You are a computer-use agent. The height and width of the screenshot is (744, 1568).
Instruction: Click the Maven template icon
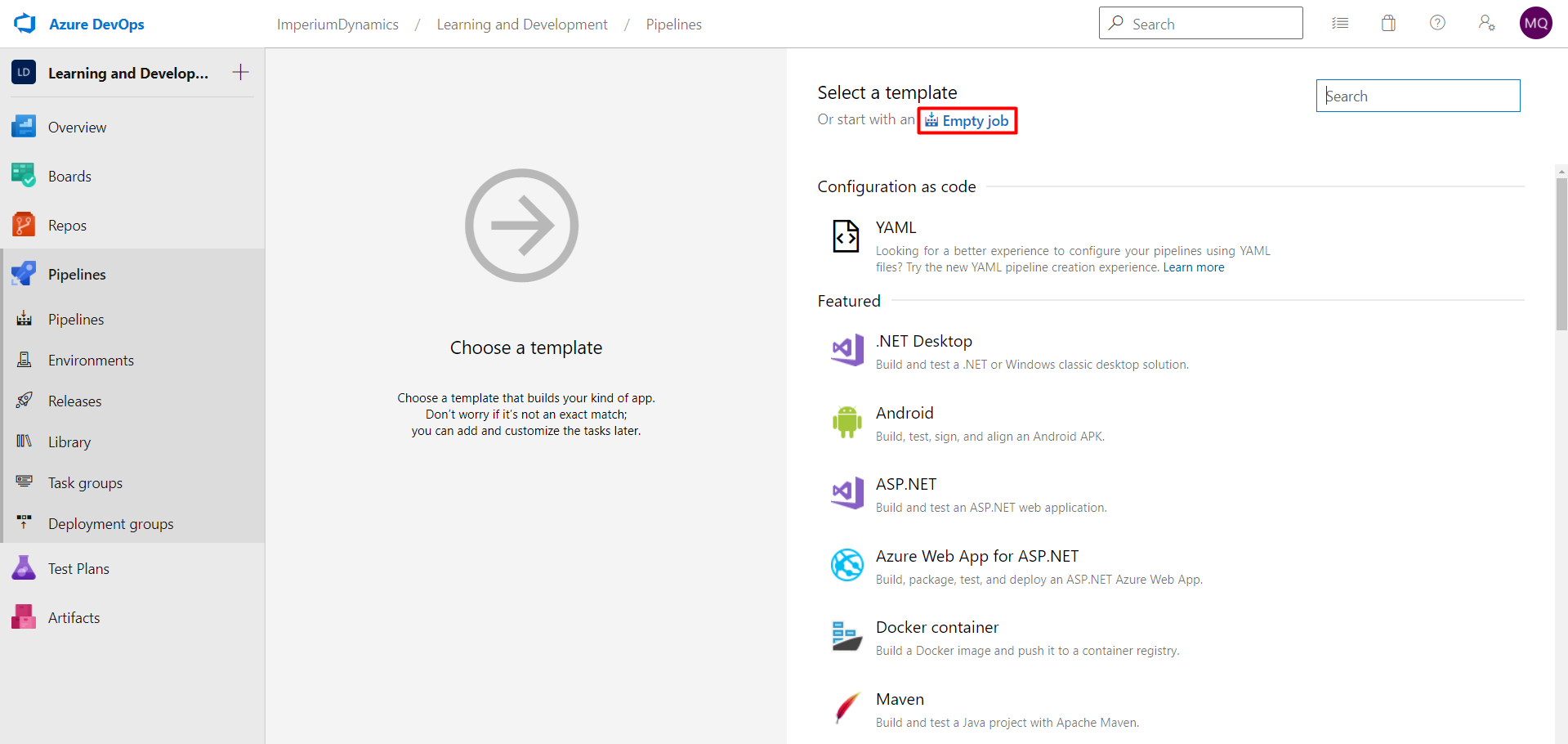pos(847,708)
